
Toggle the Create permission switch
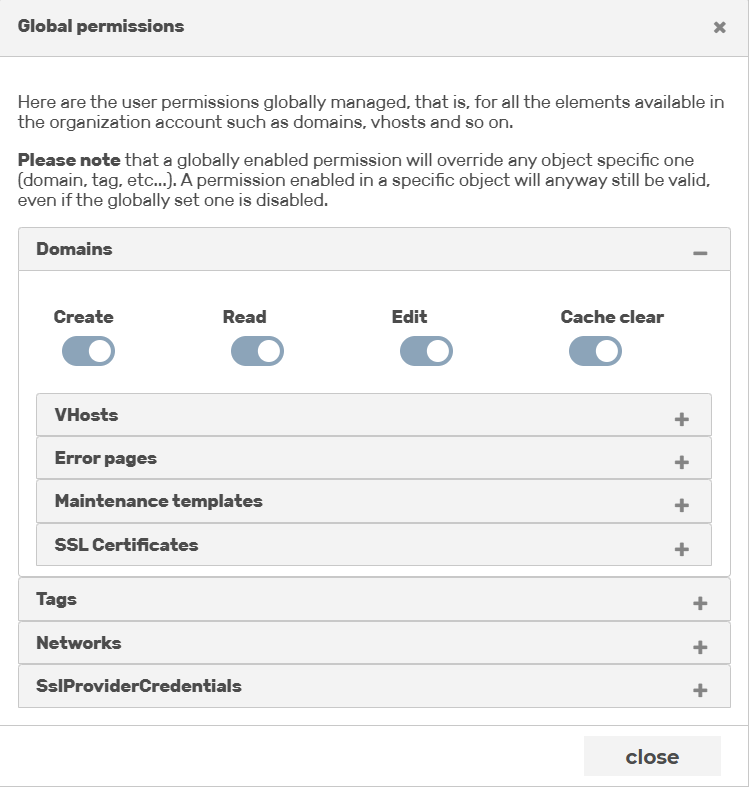click(x=88, y=351)
